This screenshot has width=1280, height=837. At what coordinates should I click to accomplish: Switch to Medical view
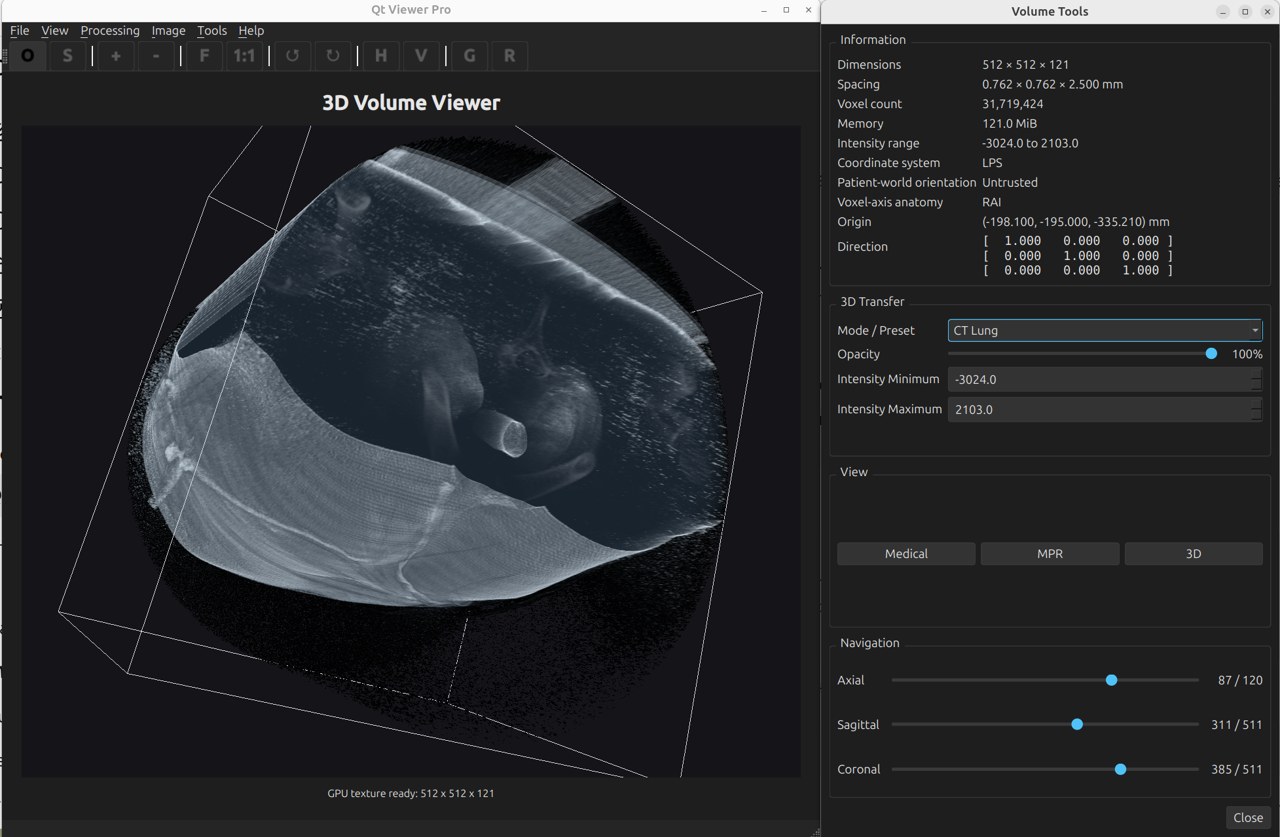click(x=906, y=554)
